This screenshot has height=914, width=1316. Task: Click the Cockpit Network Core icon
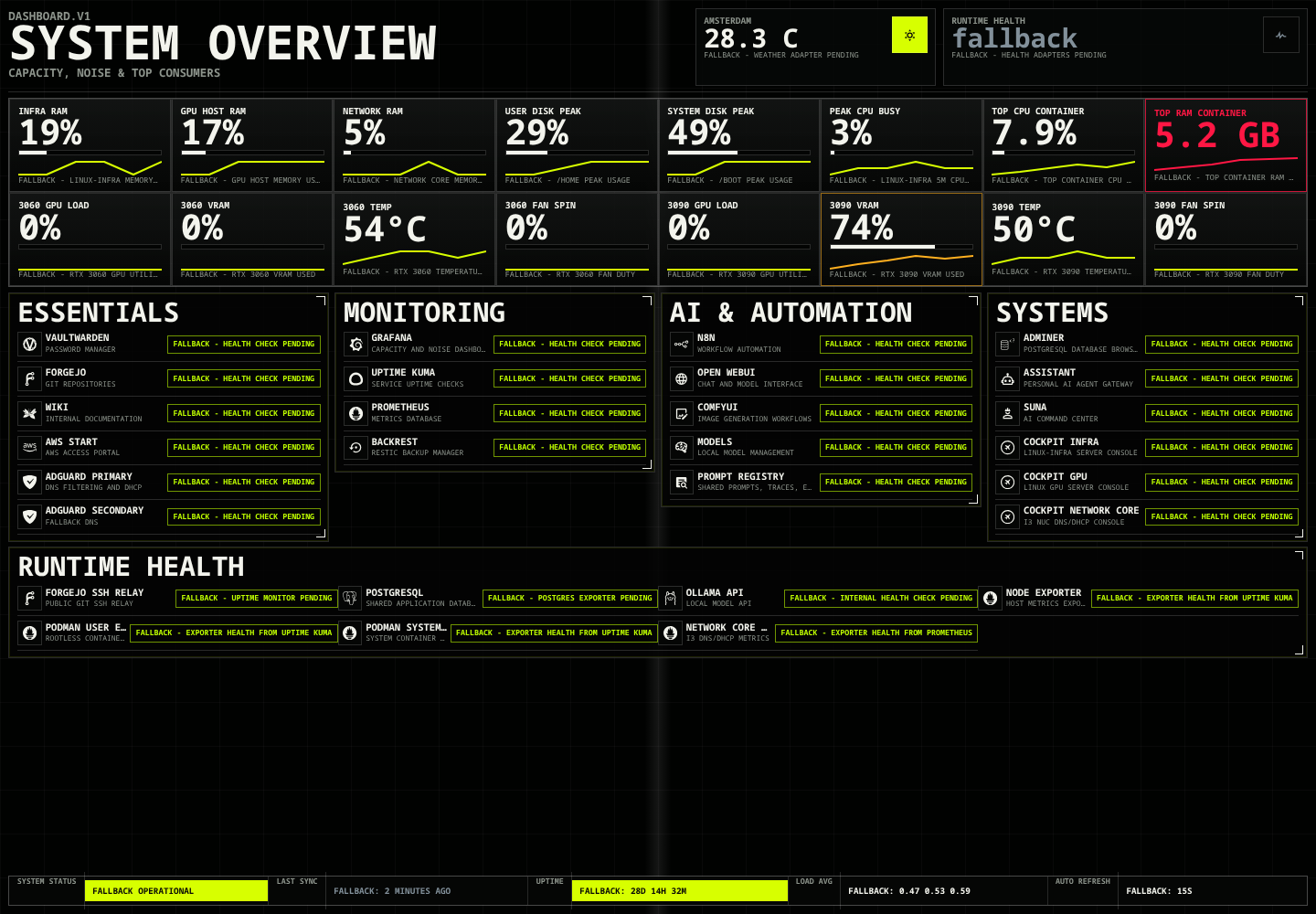tap(1007, 516)
